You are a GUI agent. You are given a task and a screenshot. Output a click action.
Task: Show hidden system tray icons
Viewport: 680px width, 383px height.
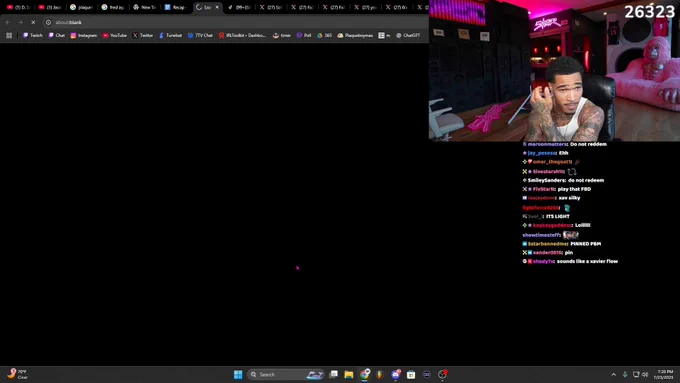613,374
